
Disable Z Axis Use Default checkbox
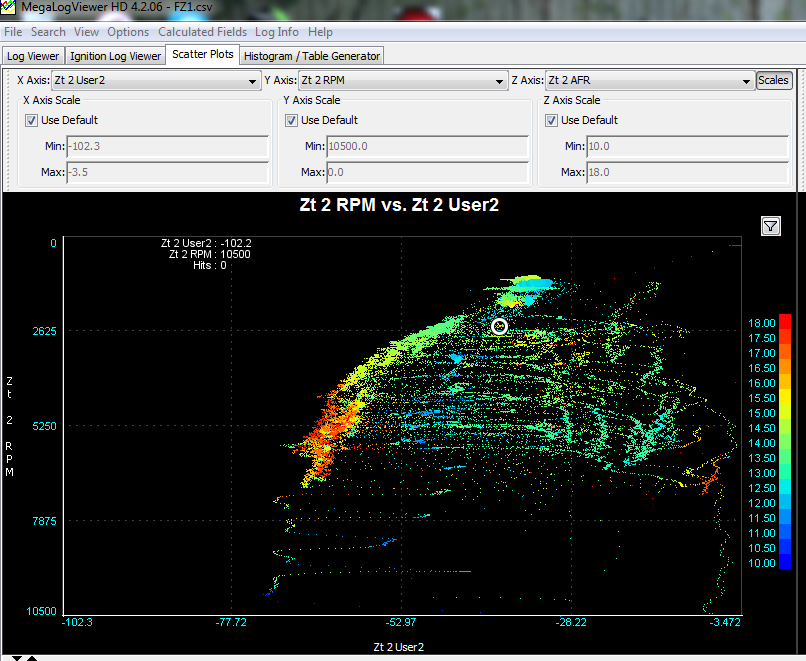pos(552,120)
